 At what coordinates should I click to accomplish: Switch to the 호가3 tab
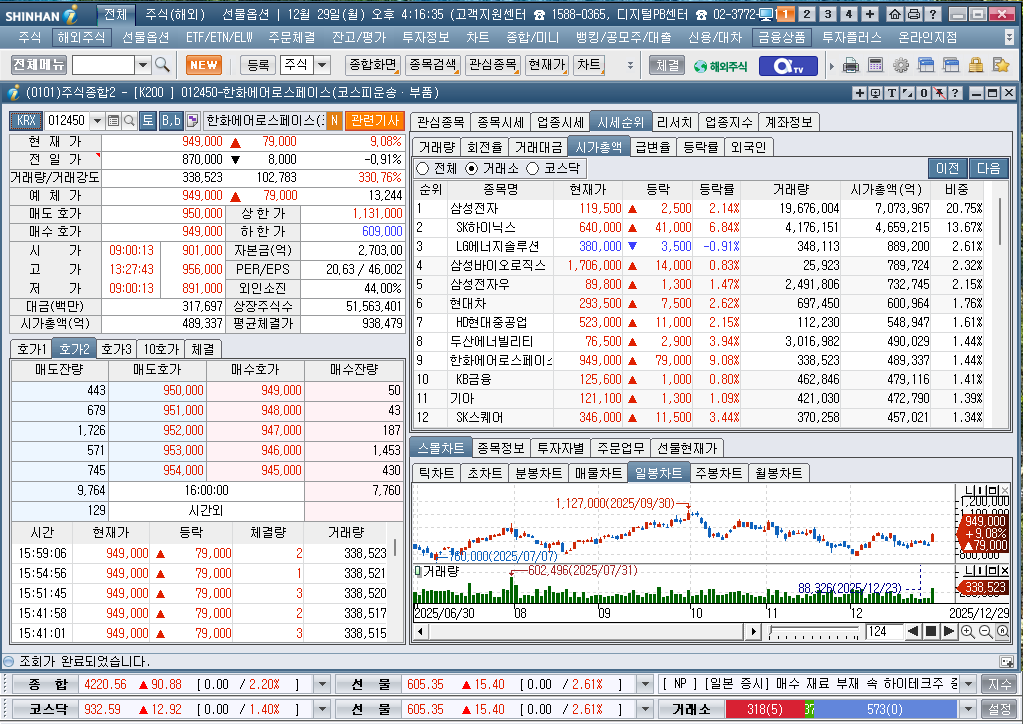point(116,349)
